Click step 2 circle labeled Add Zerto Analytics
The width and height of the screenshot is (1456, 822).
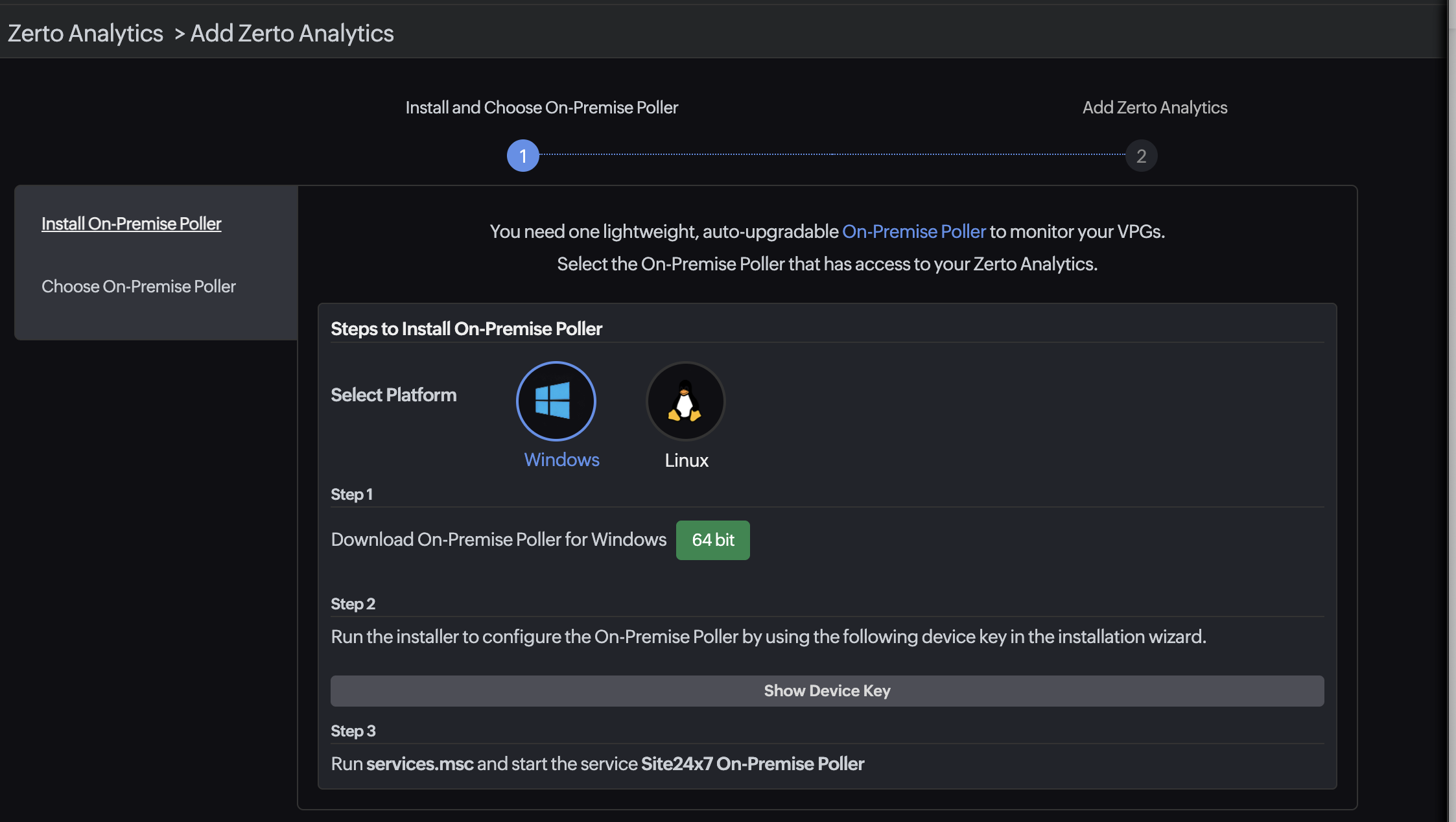coord(1140,155)
